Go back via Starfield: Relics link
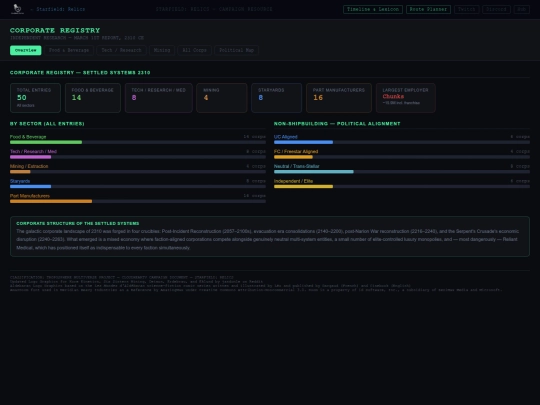The image size is (540, 405). [x=58, y=9]
